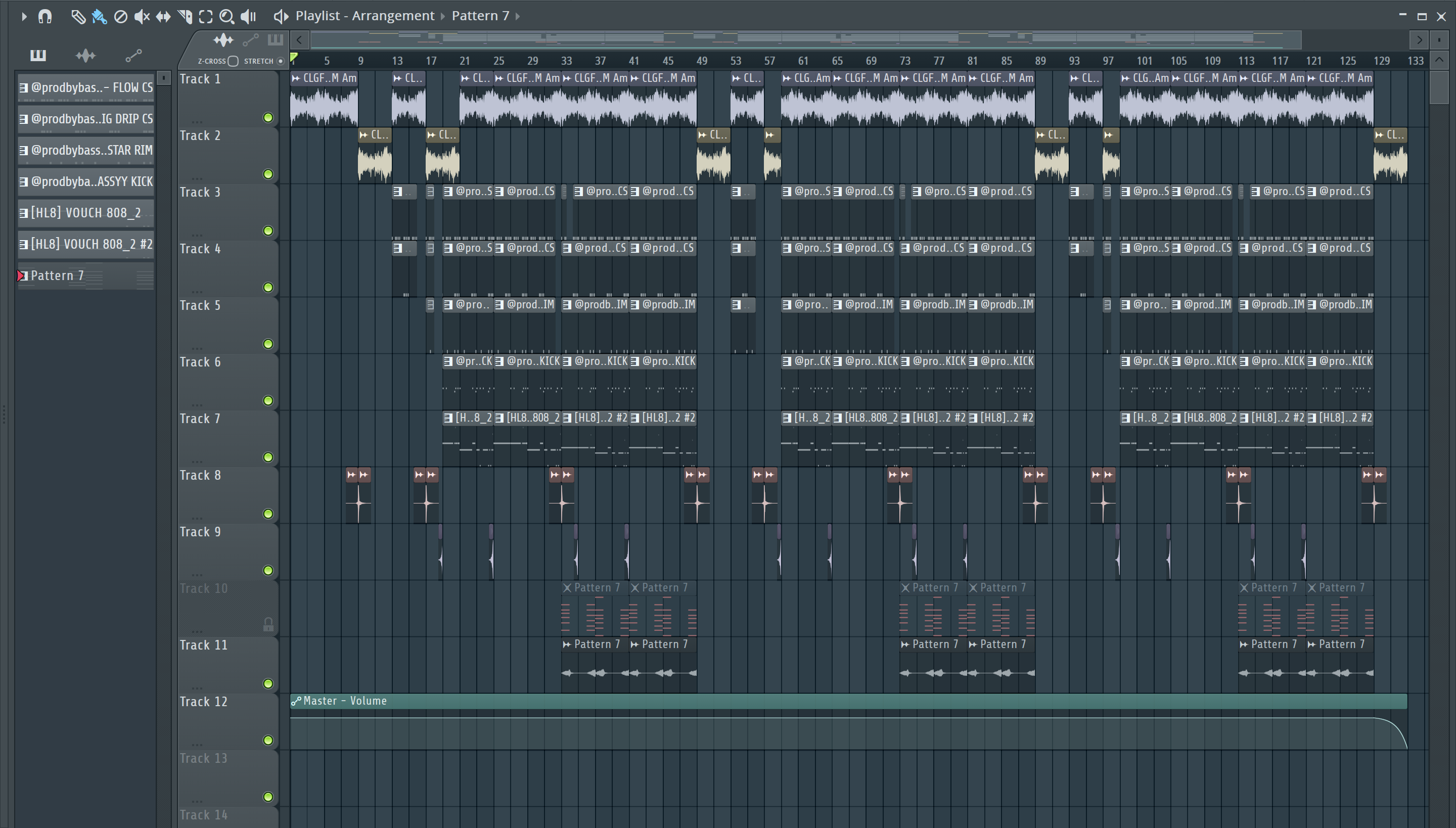Viewport: 1456px width, 828px height.
Task: Open menu of first CL.. clip on Track 2
Action: point(364,135)
